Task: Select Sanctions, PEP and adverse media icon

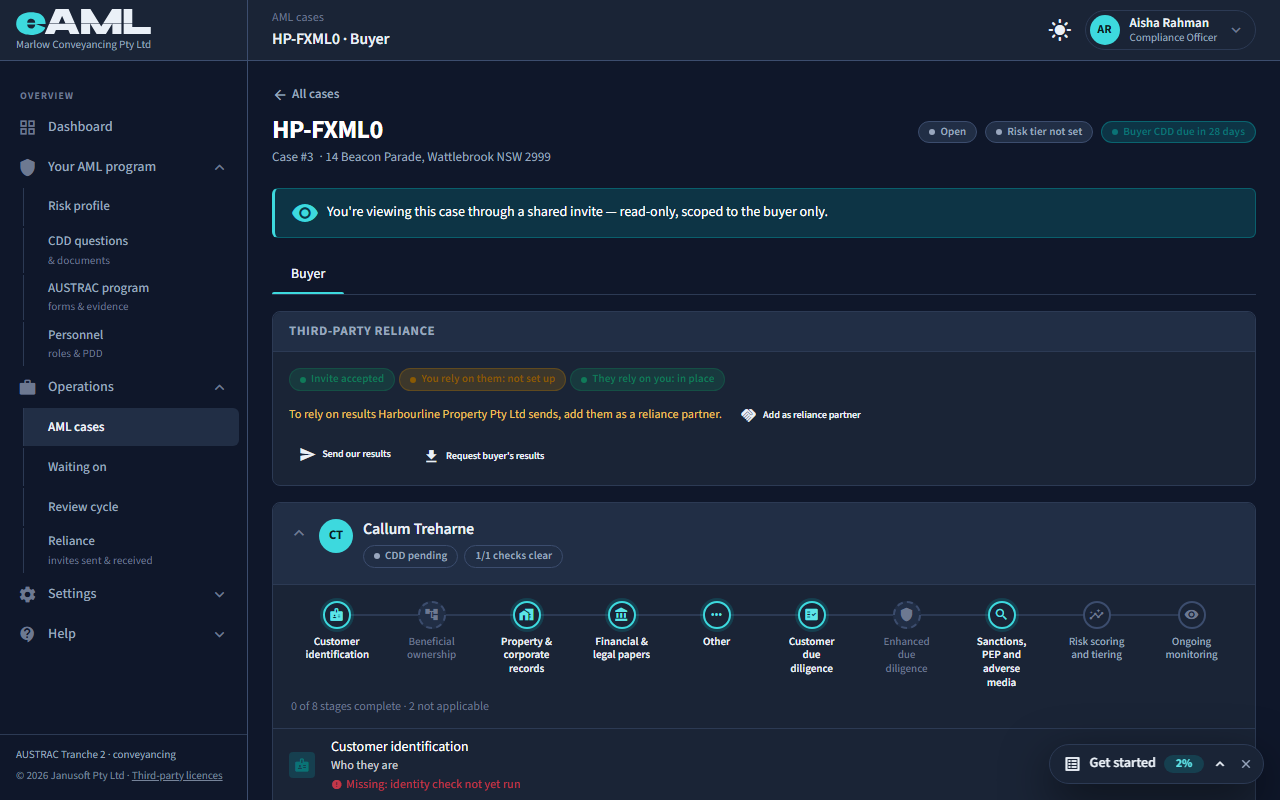Action: tap(1001, 614)
